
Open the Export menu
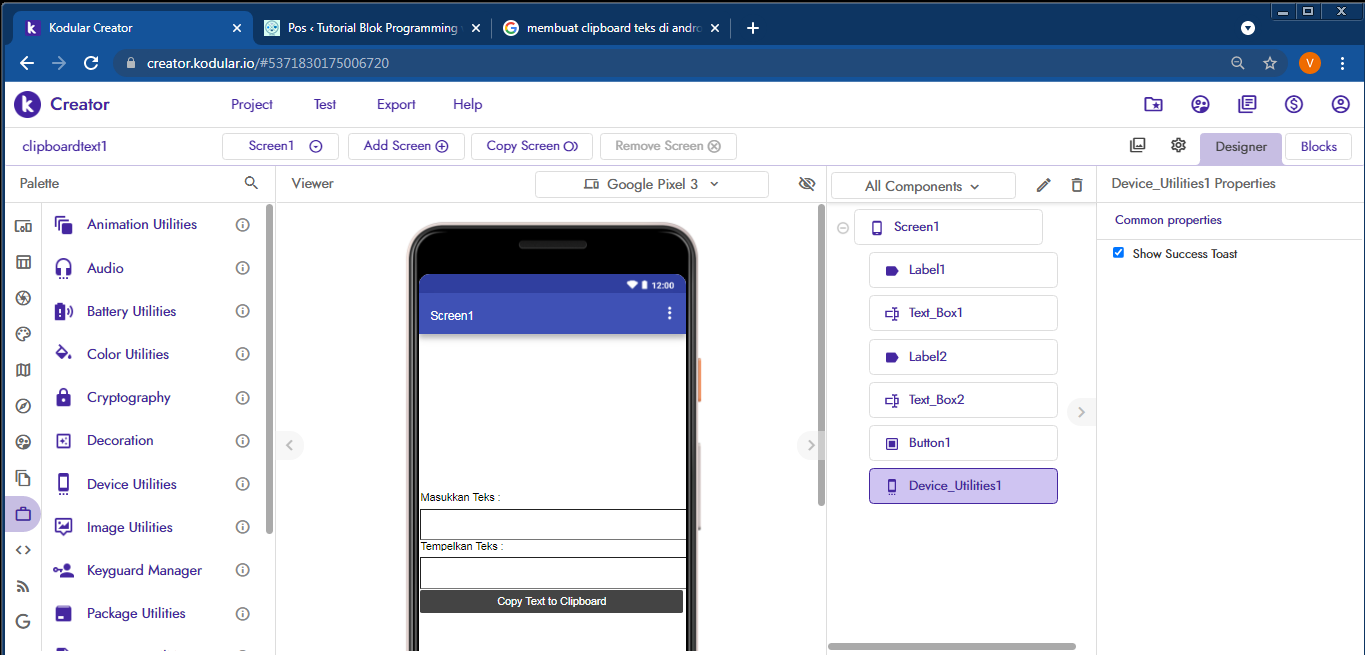pyautogui.click(x=396, y=104)
